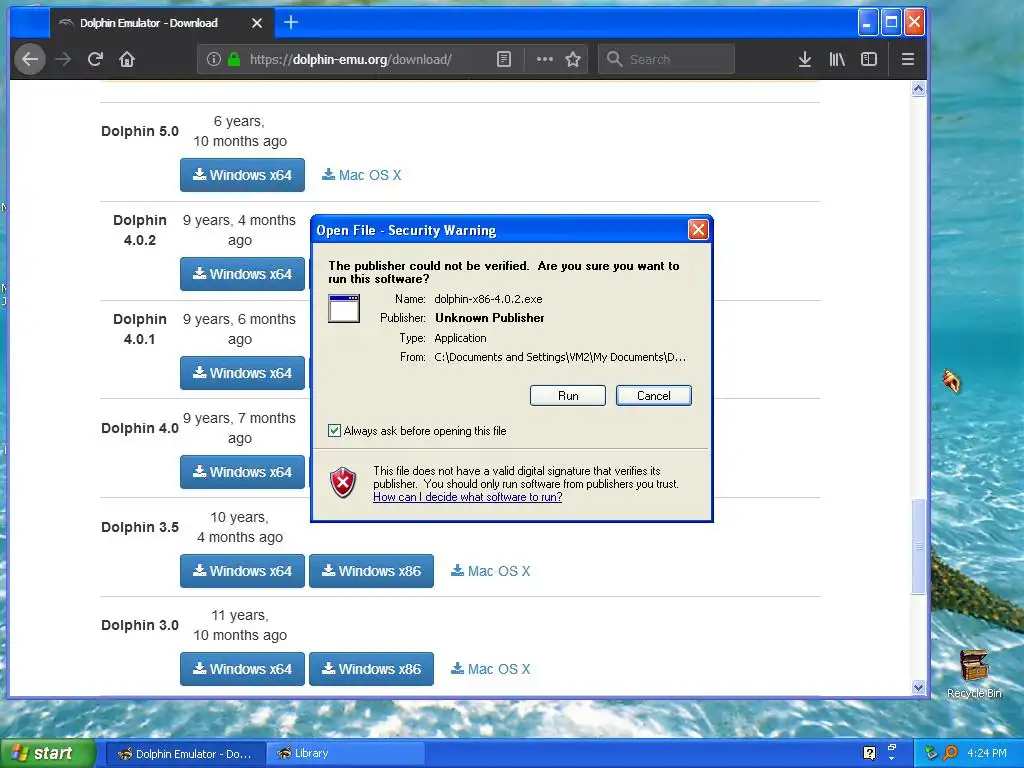This screenshot has width=1024, height=768.
Task: Open the browser home page icon
Action: (127, 59)
